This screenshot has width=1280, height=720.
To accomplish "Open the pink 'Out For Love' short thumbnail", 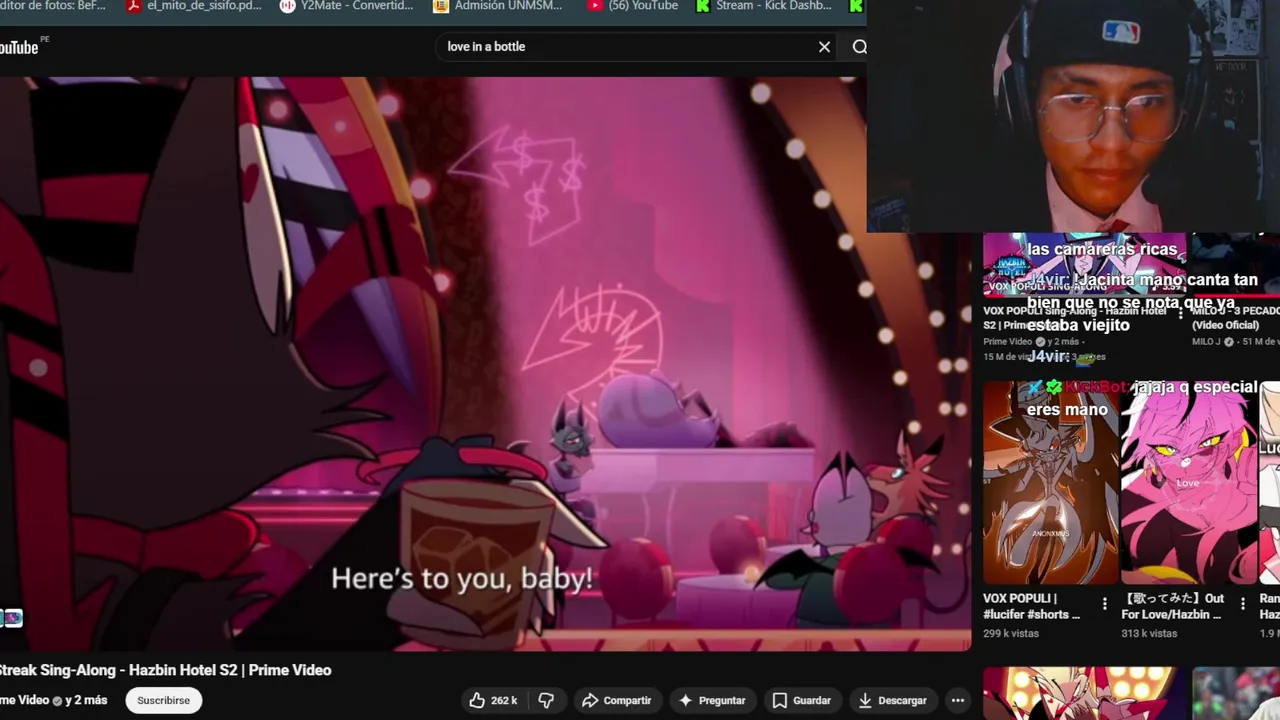I will [x=1189, y=483].
